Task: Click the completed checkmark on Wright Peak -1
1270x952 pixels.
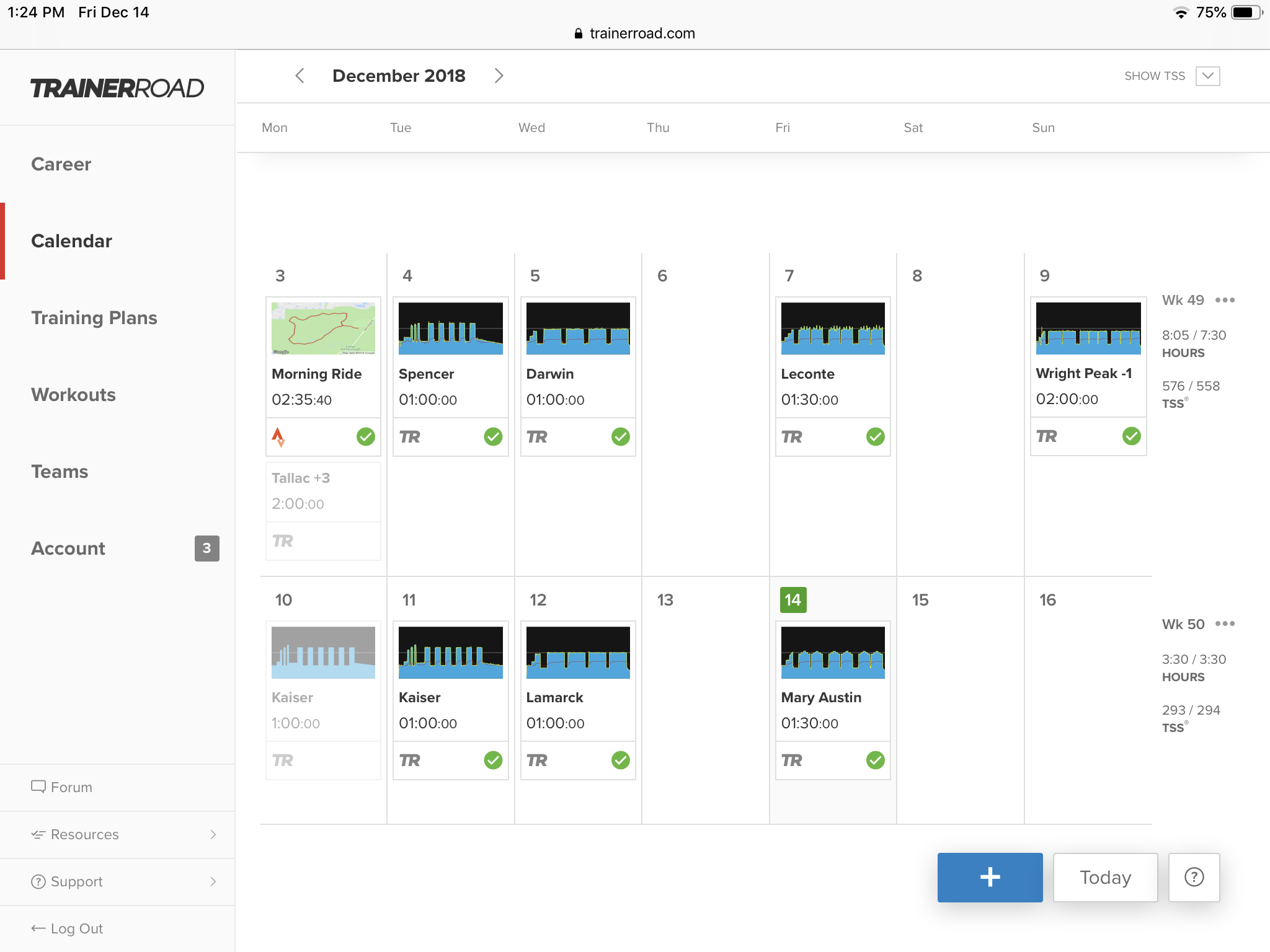Action: (1131, 436)
